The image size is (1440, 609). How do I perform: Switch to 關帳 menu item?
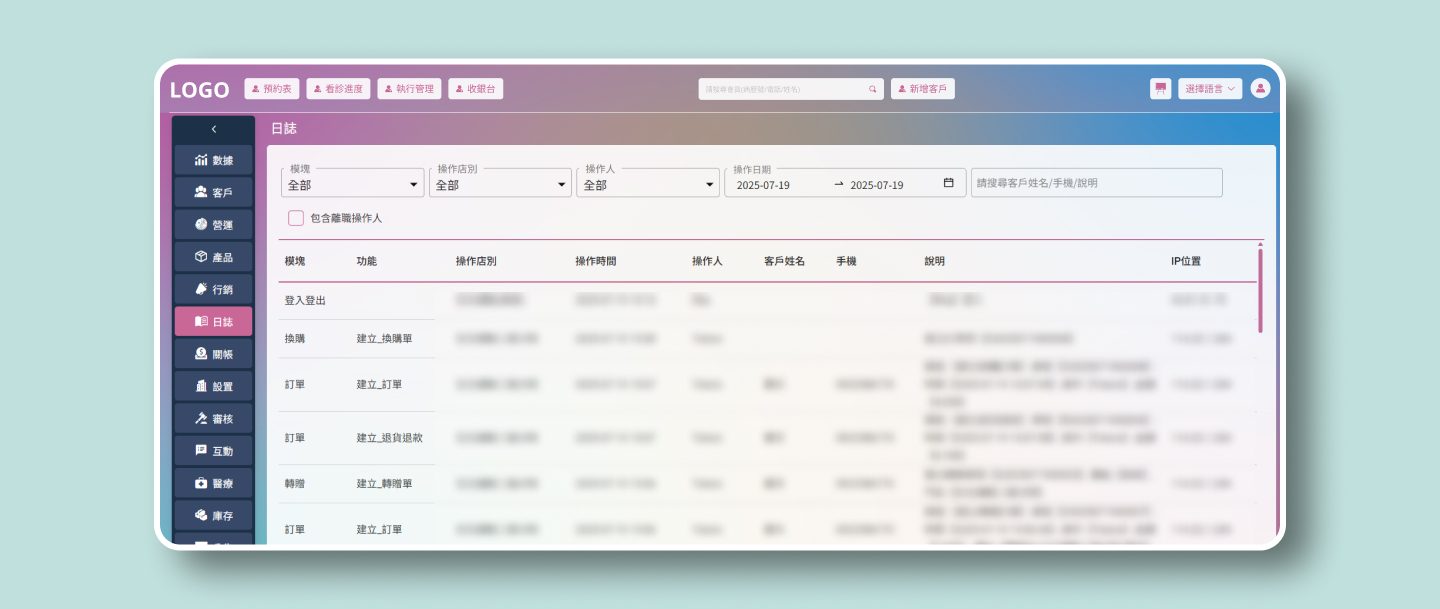click(x=213, y=354)
